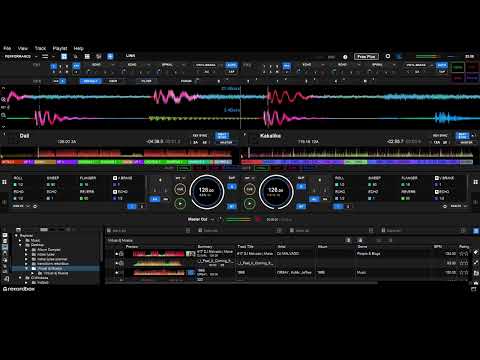Trigger deck 1 SWEEP pad FX
This screenshot has width=480, height=360.
53,181
